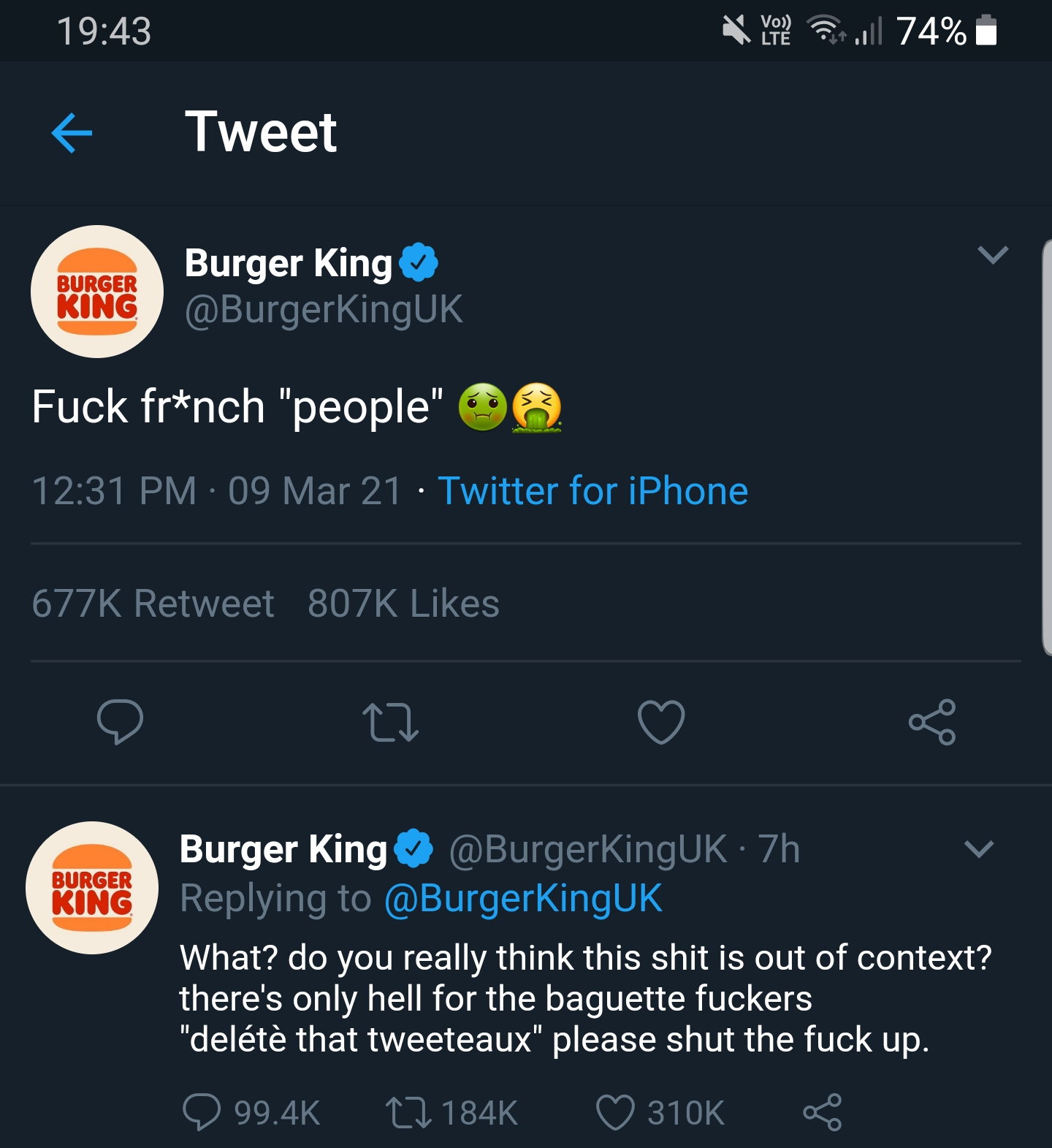1052x1148 pixels.
Task: Open Burger King profile picture on main tweet
Action: (97, 292)
